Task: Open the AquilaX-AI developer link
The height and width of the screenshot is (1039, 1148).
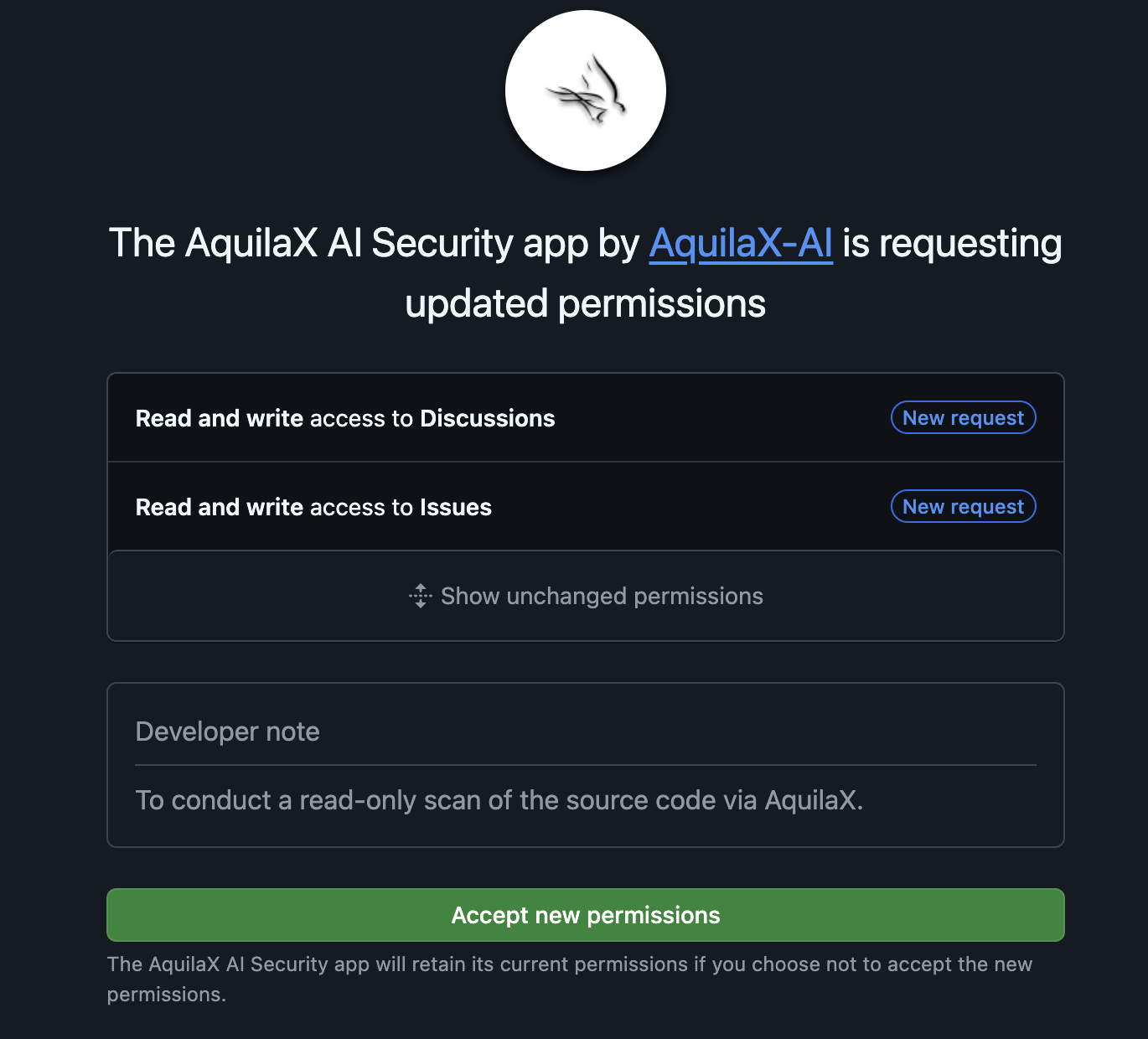Action: coord(741,244)
